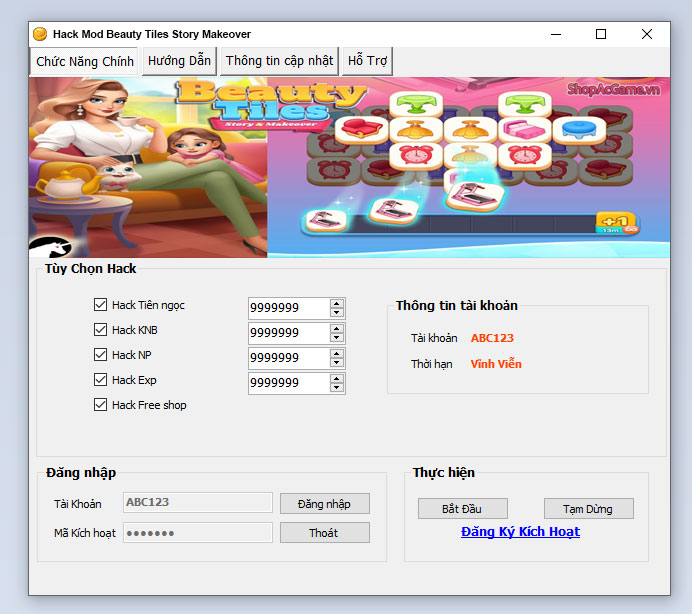Screen dimensions: 693x616
Task: Click the Thoát button
Action: coord(325,533)
